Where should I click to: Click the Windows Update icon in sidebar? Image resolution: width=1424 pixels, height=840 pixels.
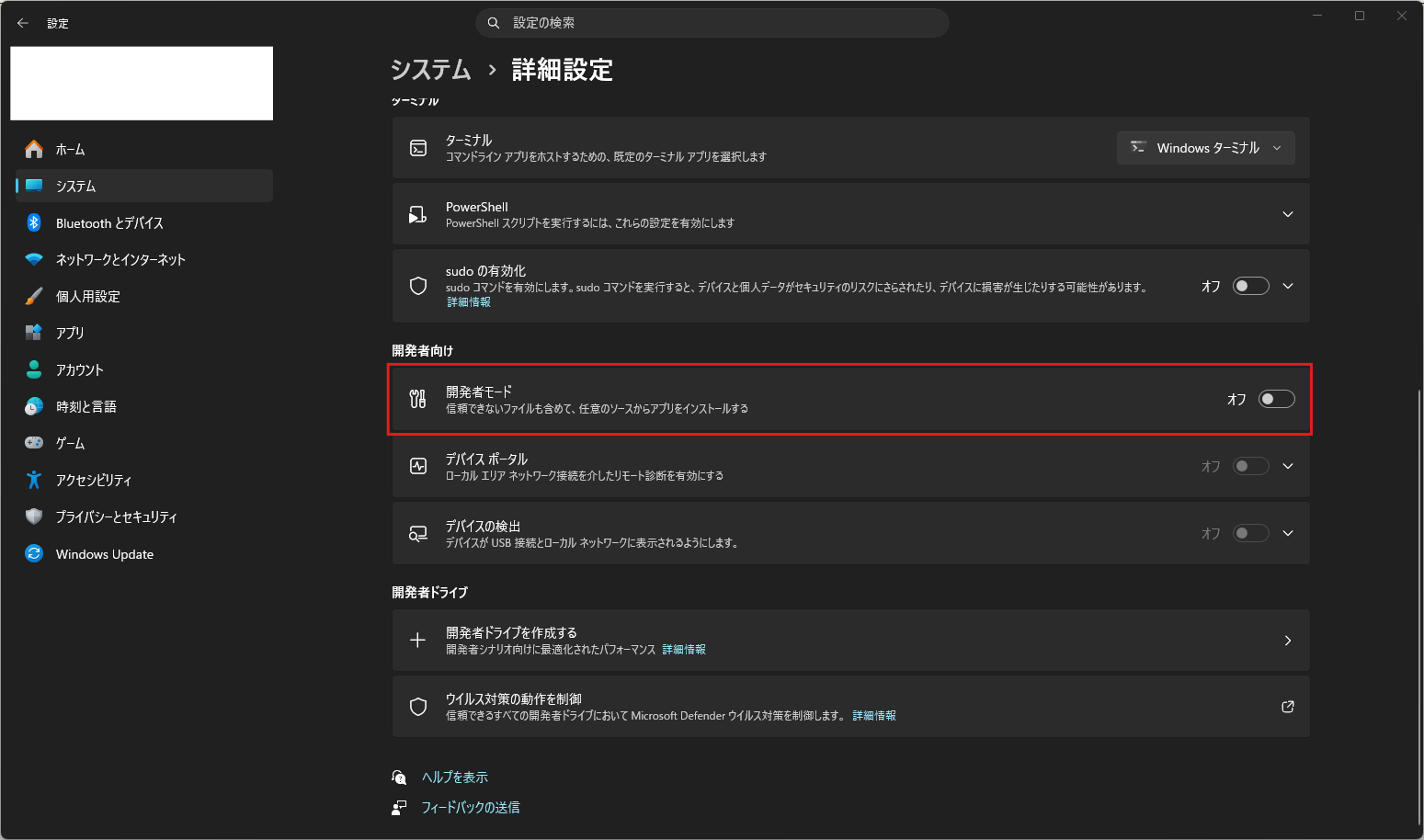pos(34,553)
